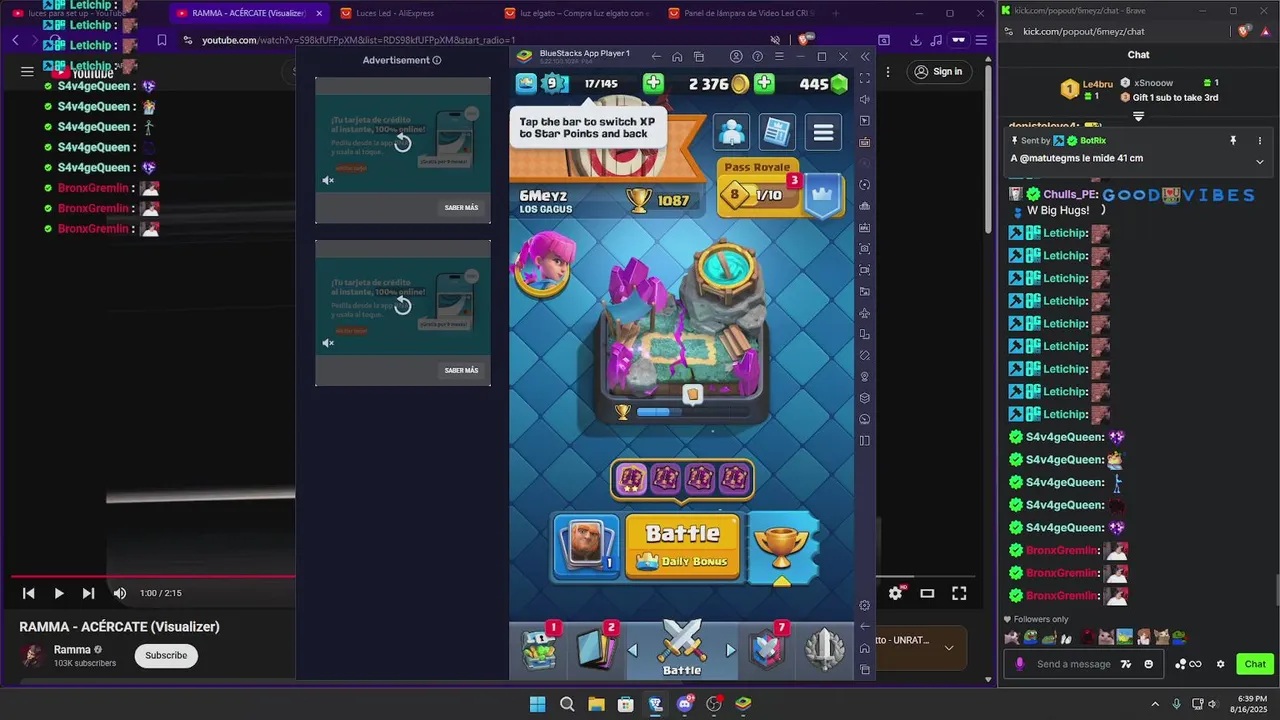Image resolution: width=1280 pixels, height=720 pixels.
Task: Tap the first mystery box chest slot
Action: pos(632,480)
